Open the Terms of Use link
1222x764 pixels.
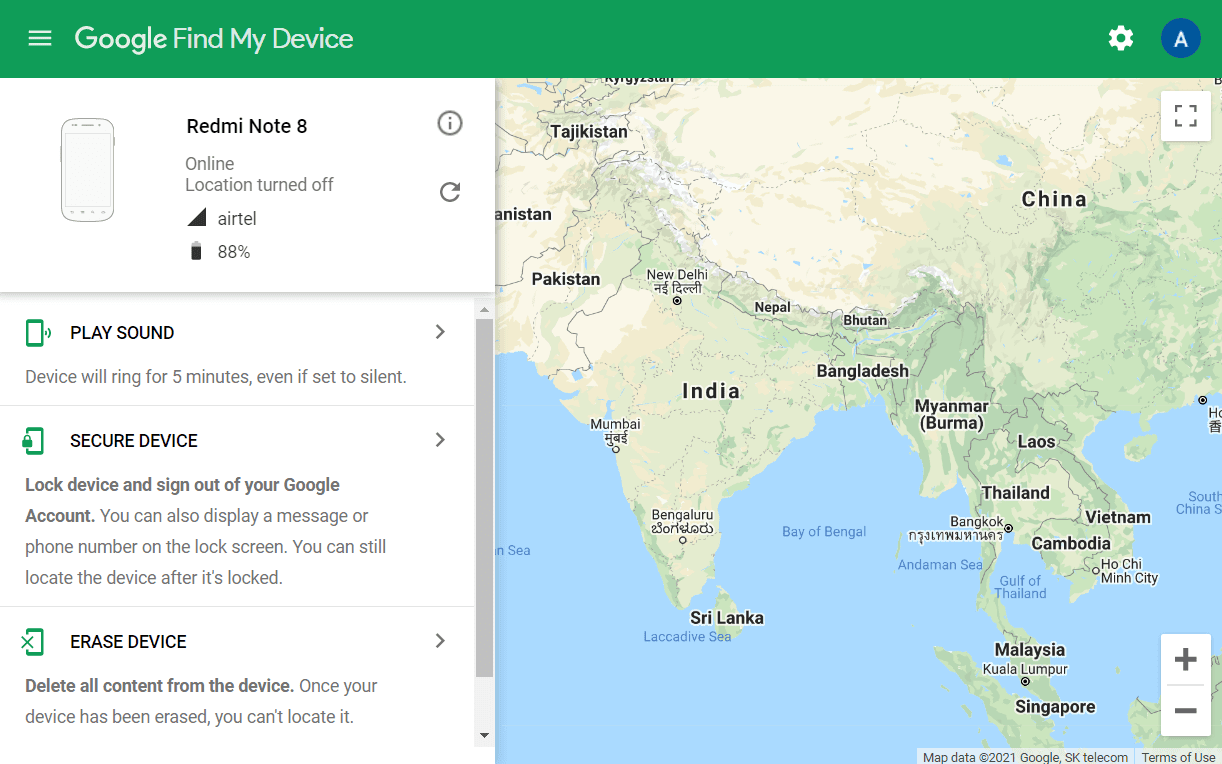tap(1178, 757)
